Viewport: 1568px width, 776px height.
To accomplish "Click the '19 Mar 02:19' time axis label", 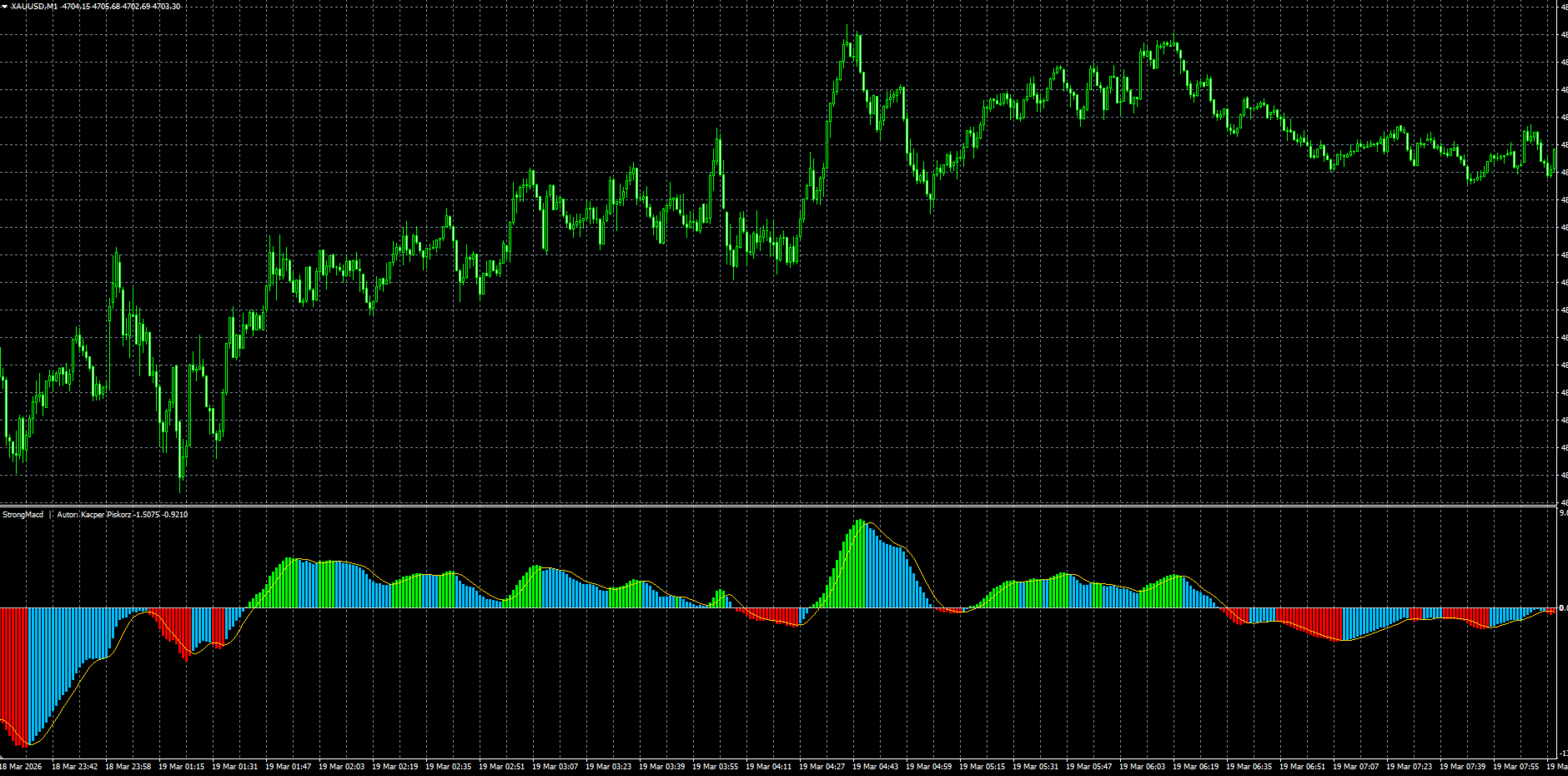I will tap(395, 767).
